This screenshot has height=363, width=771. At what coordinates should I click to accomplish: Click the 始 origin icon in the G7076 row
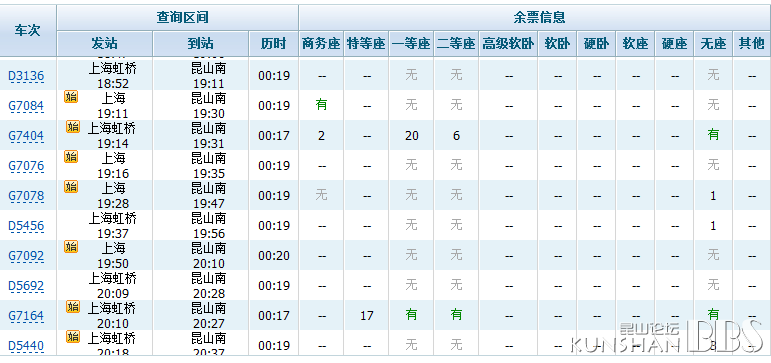[x=71, y=156]
